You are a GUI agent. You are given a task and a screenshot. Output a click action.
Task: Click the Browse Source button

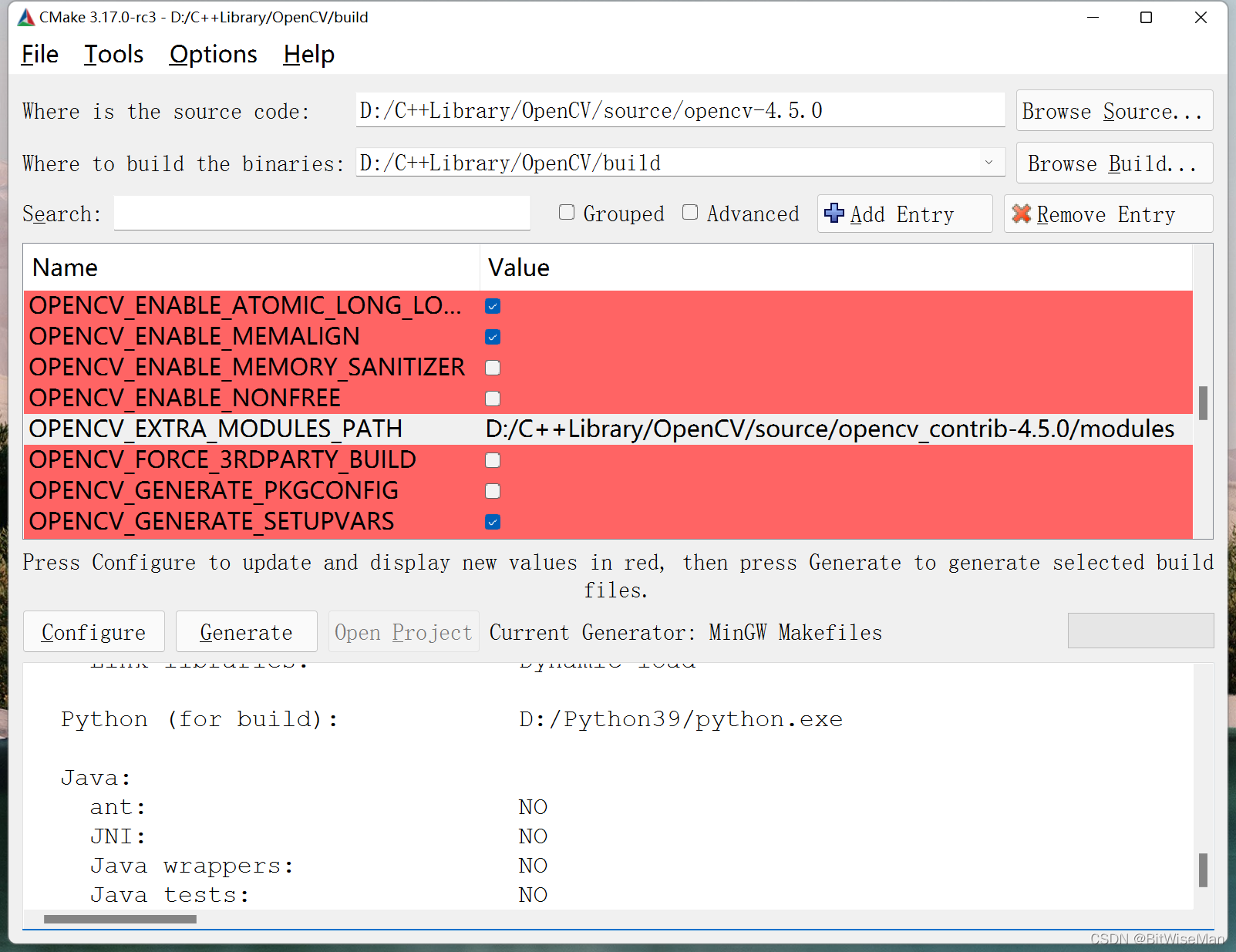coord(1114,111)
